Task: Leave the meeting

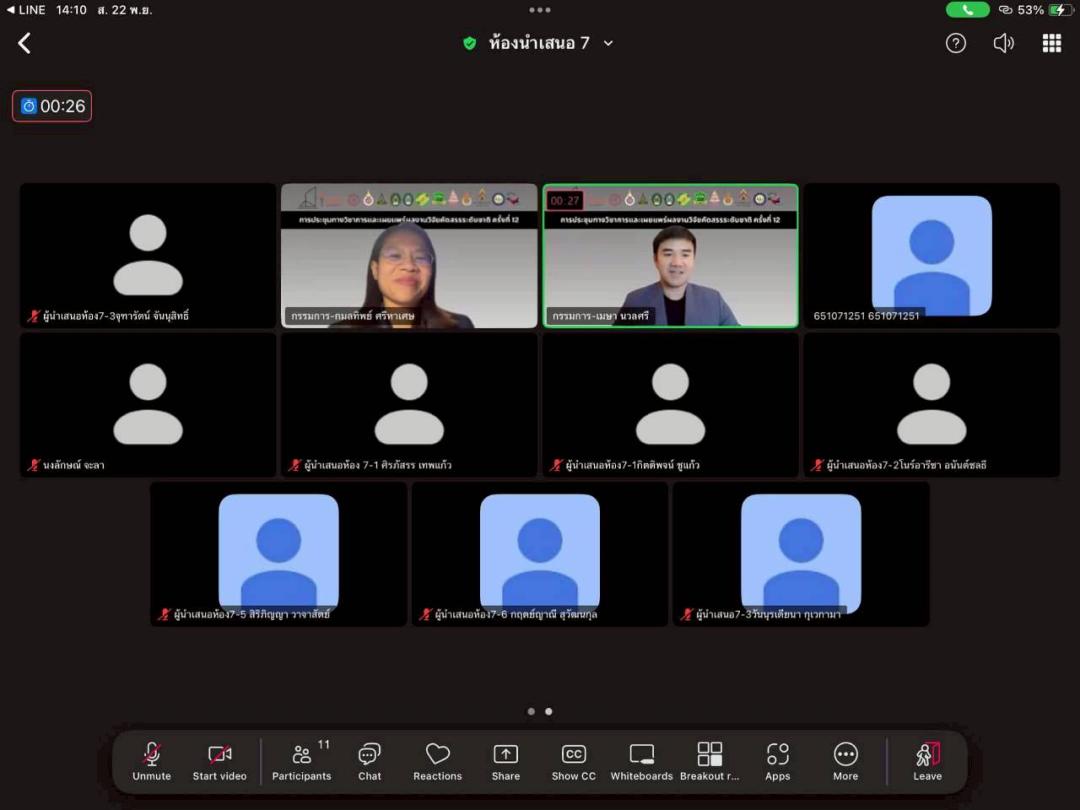Action: (927, 761)
